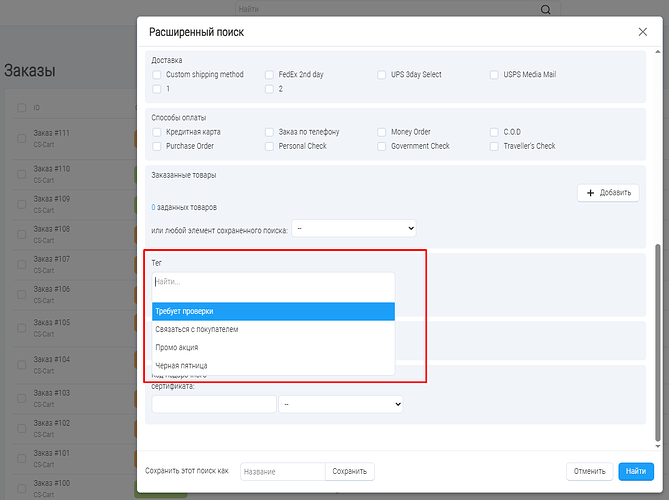Check the UPS 3day Select option

[383, 75]
